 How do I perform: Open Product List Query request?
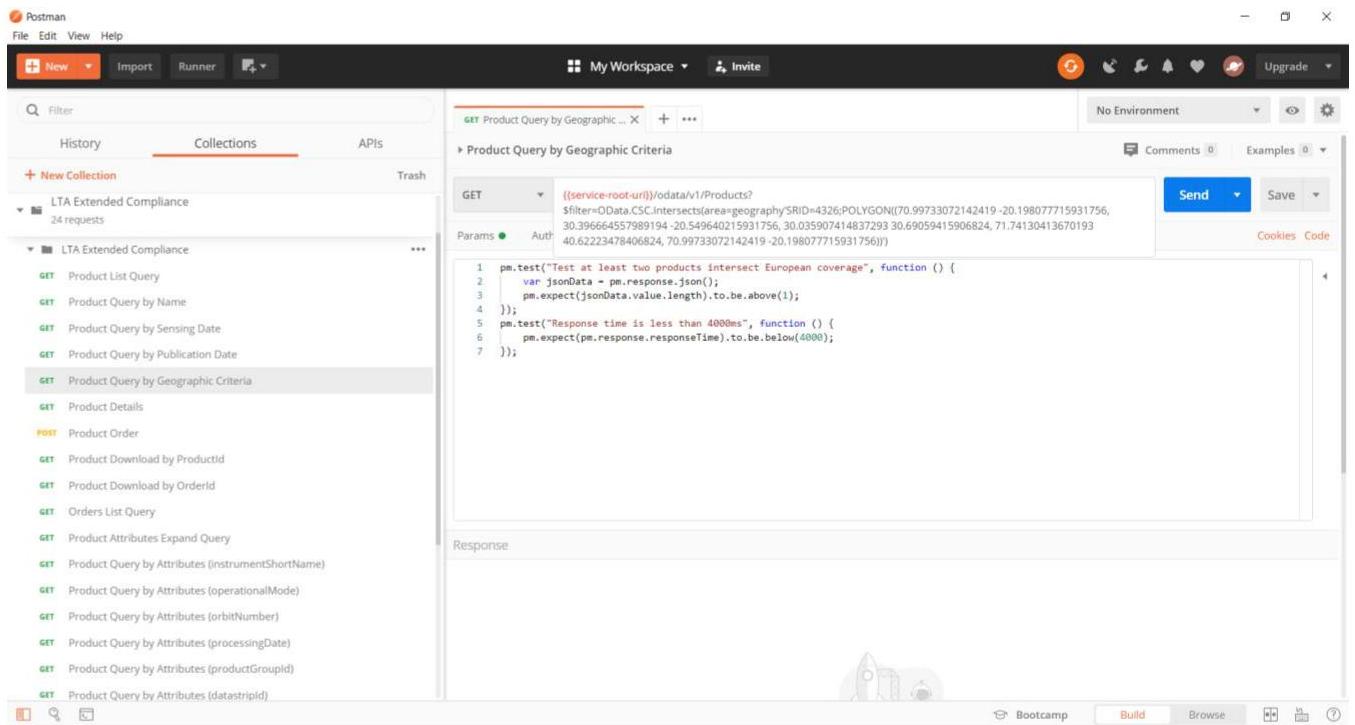click(x=229, y=276)
